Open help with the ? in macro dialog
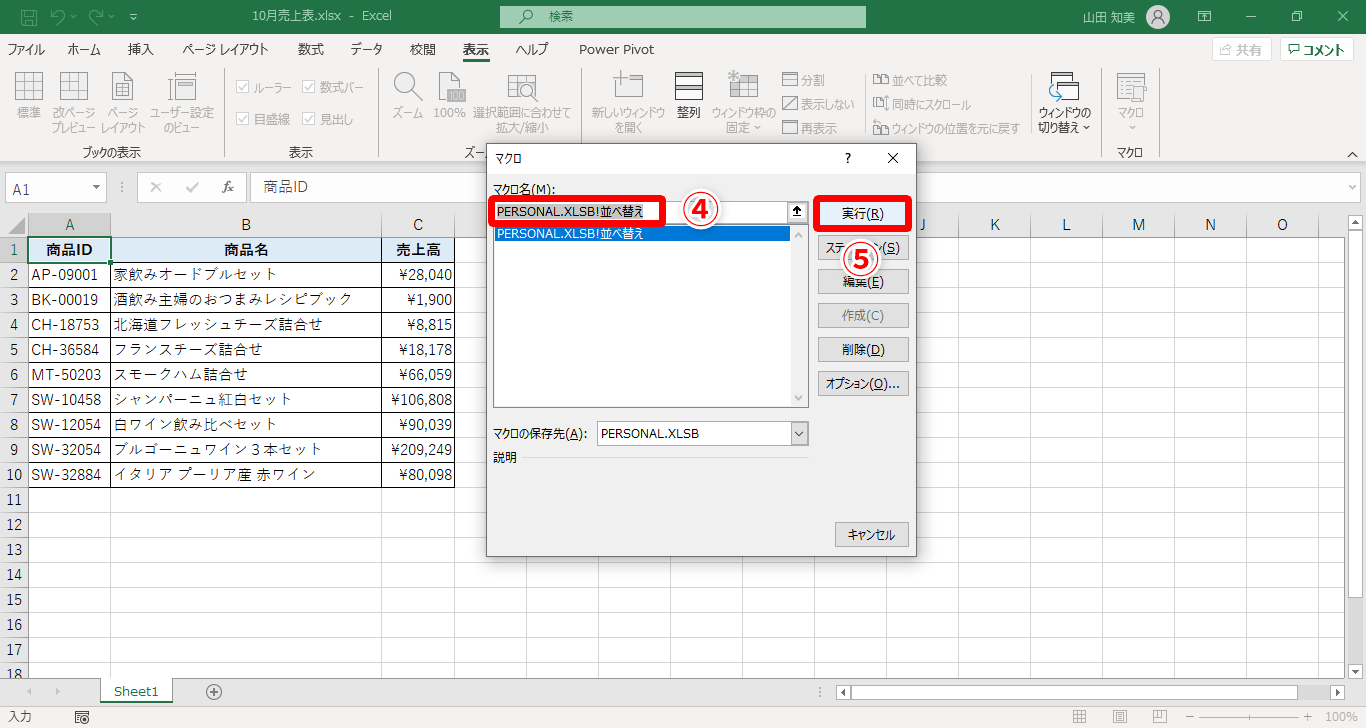This screenshot has height=728, width=1366. [848, 158]
